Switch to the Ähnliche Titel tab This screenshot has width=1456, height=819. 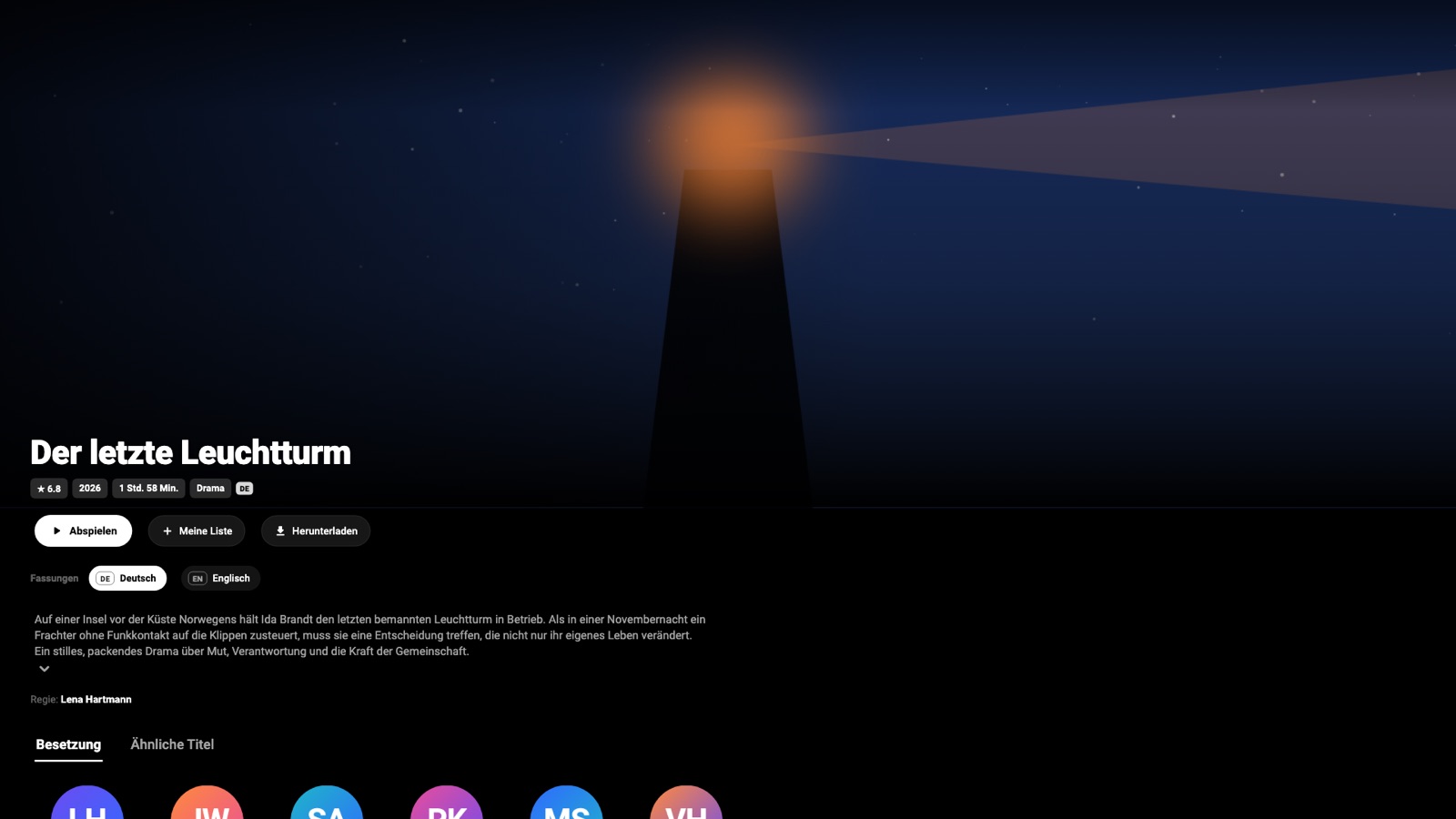[x=172, y=744]
